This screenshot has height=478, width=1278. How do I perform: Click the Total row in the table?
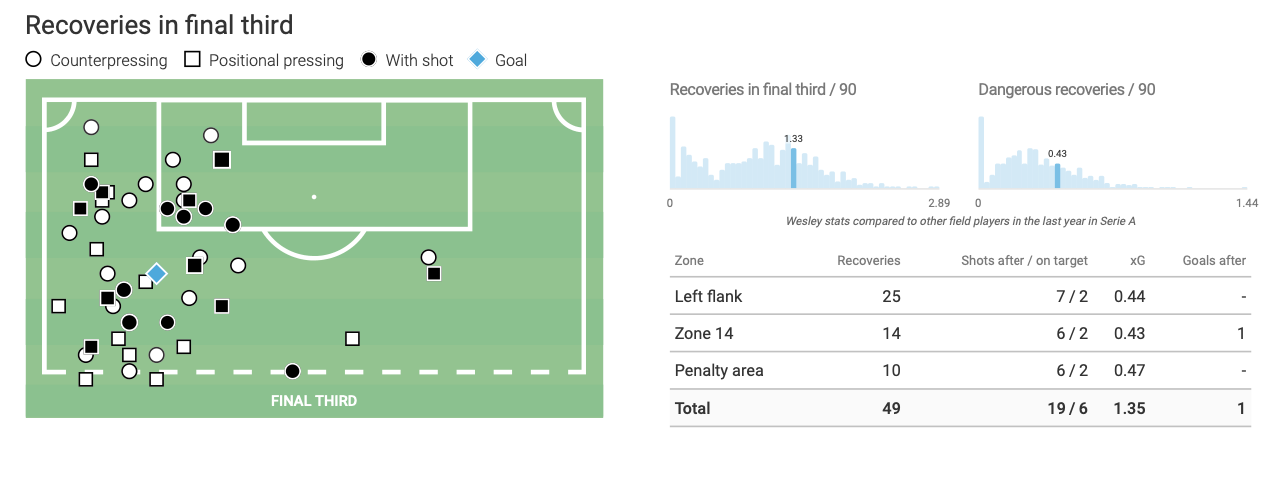pos(960,408)
